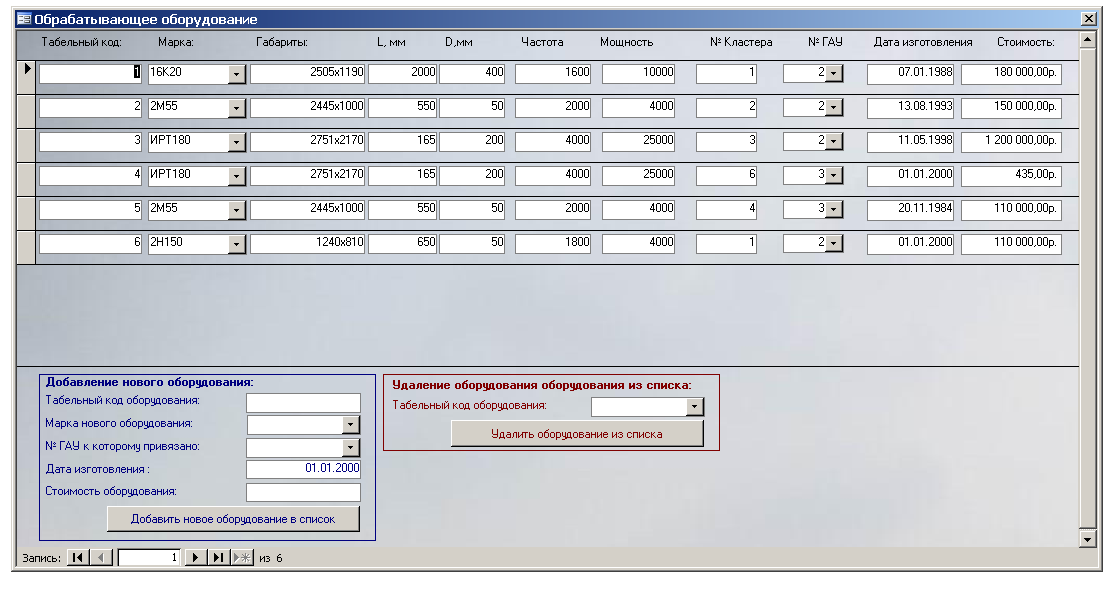1106x595 pixels.
Task: Select row selector for record 6
Action: pyautogui.click(x=26, y=247)
